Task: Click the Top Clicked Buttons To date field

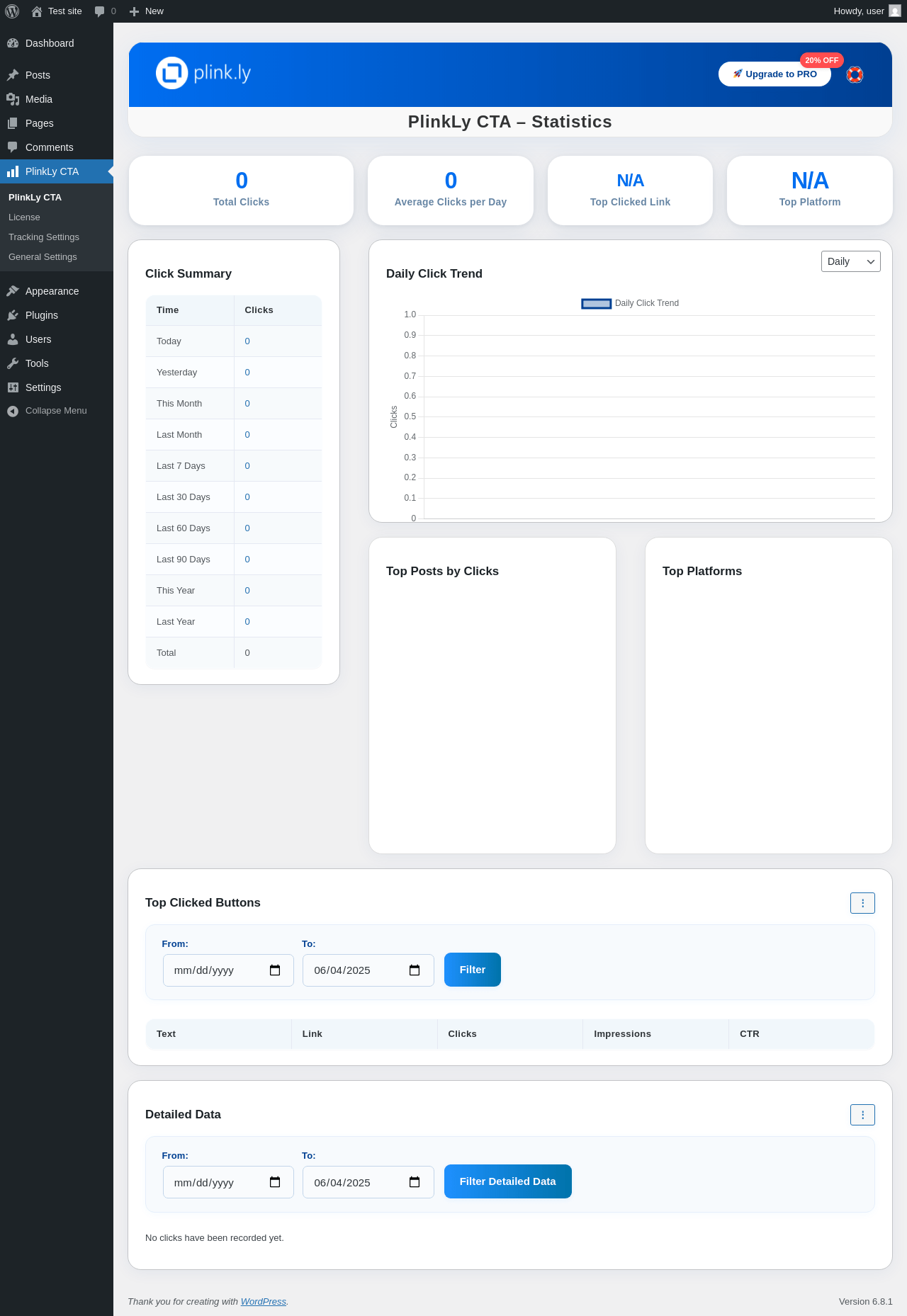Action: pos(368,970)
